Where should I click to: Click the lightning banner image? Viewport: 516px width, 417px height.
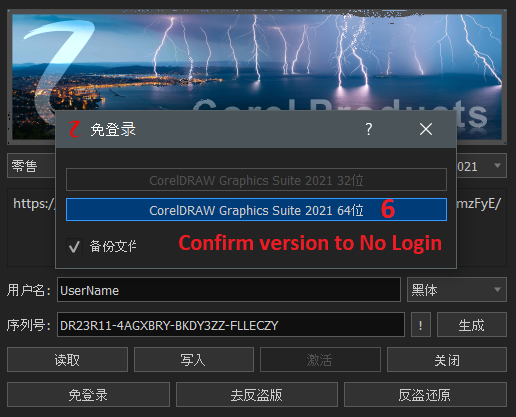257,62
